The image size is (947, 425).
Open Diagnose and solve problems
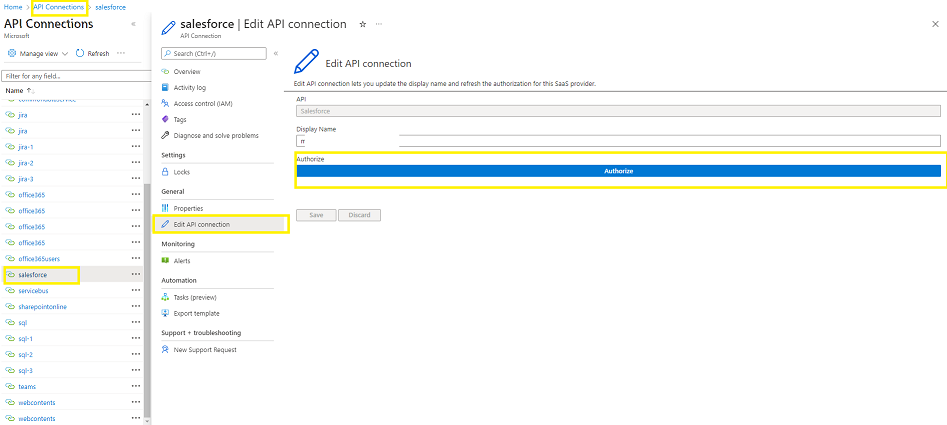click(x=216, y=136)
